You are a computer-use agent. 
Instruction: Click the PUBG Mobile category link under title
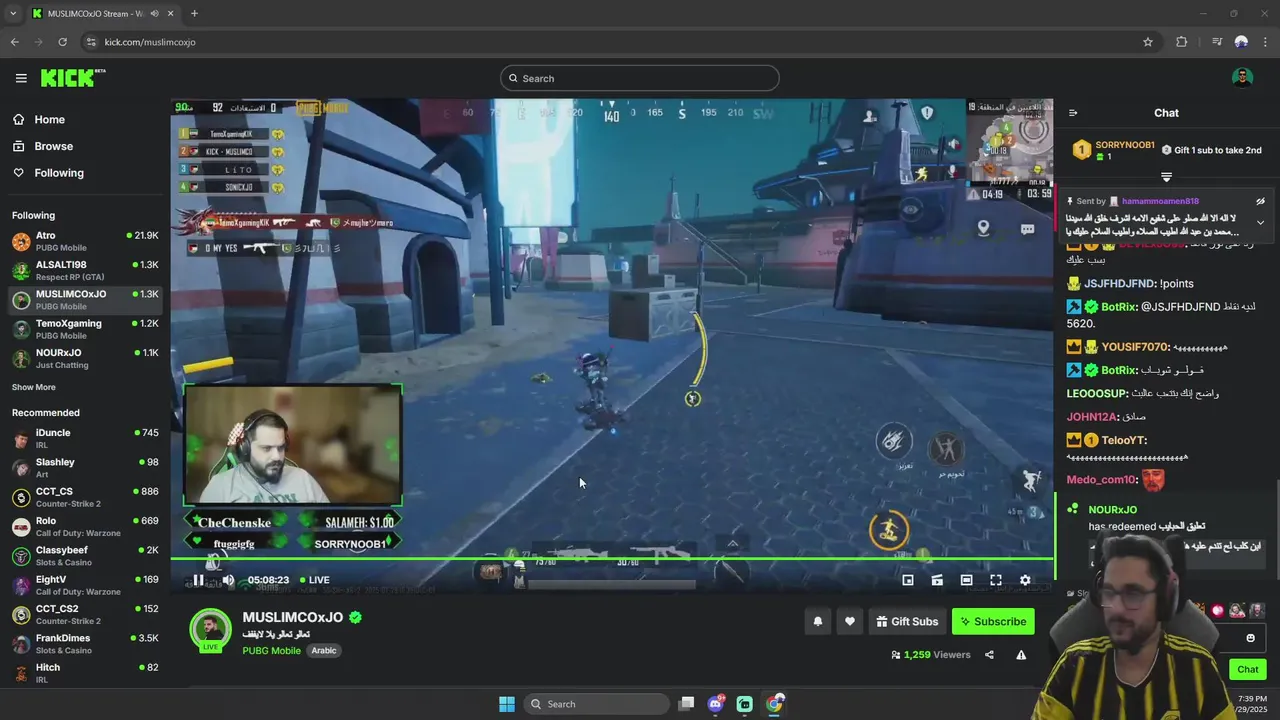(271, 650)
